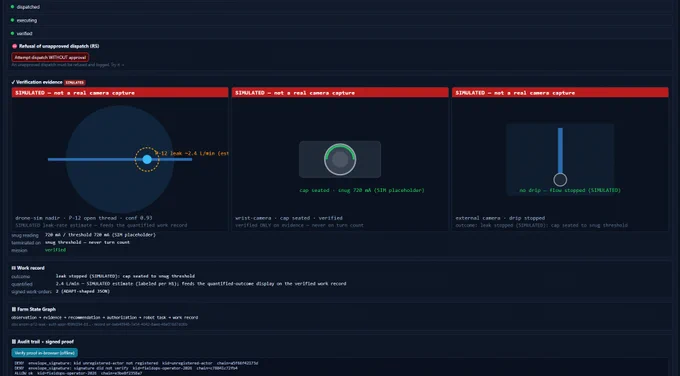The width and height of the screenshot is (680, 376).
Task: Select the last timeline step label, below executing
Action: pos(24,33)
